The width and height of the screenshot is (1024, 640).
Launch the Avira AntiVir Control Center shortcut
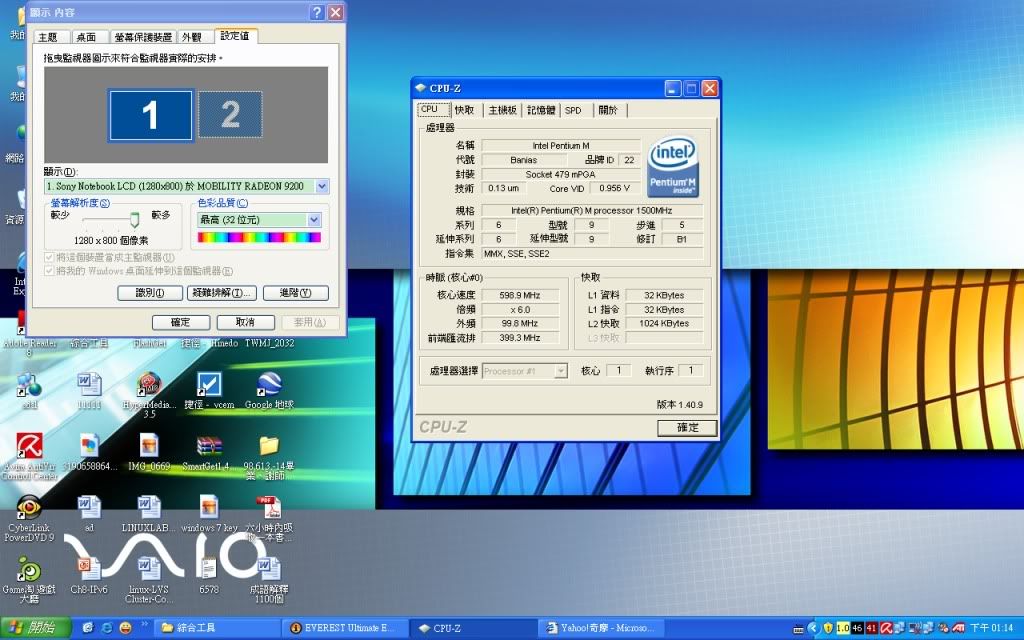coord(29,446)
